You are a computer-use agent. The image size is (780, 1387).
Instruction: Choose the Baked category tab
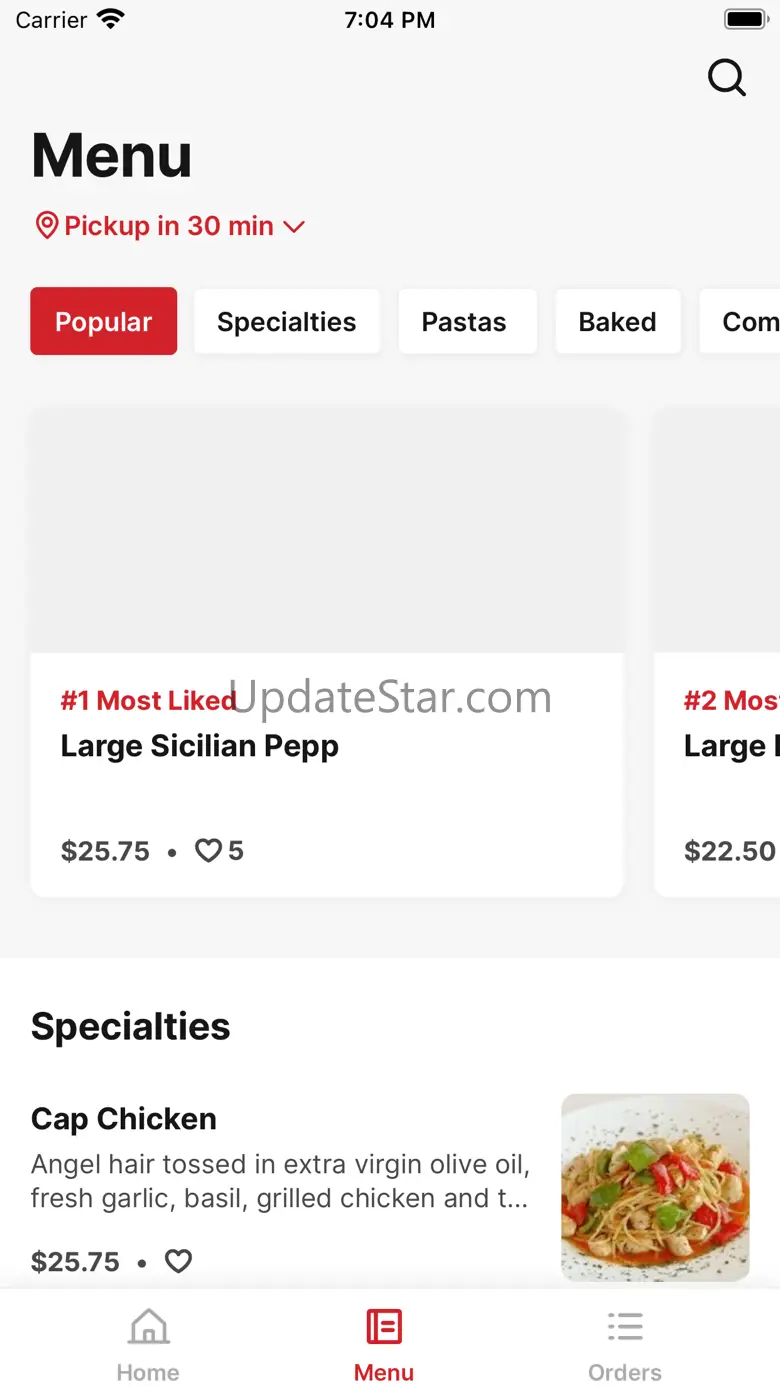[x=618, y=321]
